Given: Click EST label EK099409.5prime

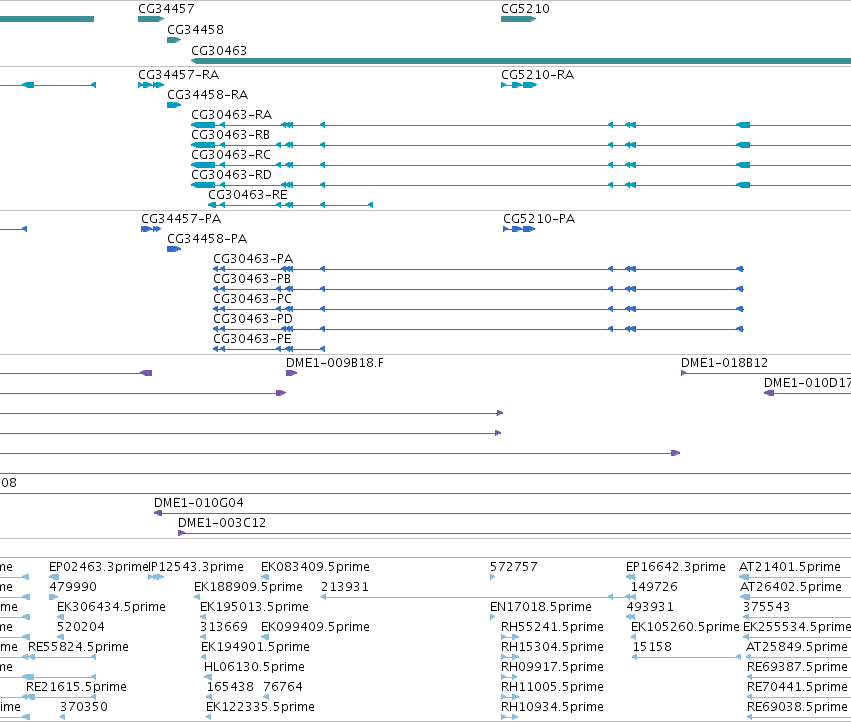Looking at the screenshot, I should coord(315,628).
